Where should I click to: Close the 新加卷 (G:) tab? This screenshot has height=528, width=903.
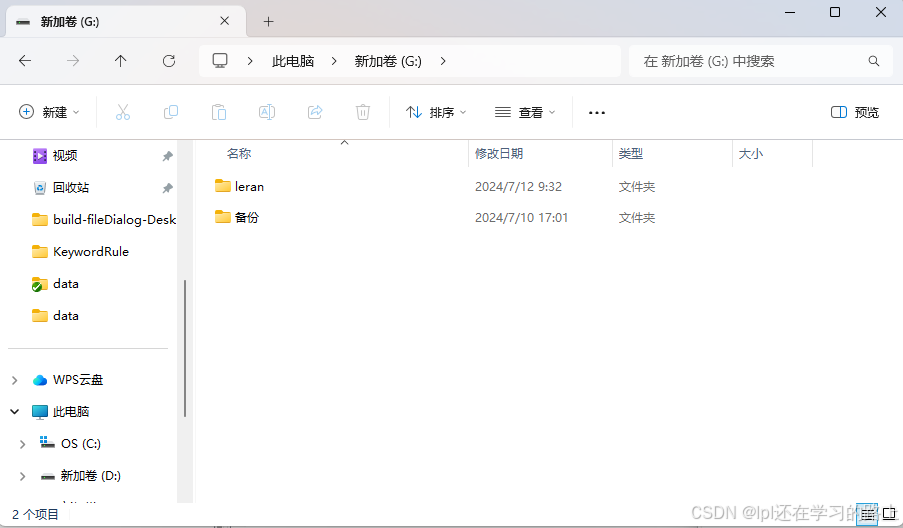point(225,21)
